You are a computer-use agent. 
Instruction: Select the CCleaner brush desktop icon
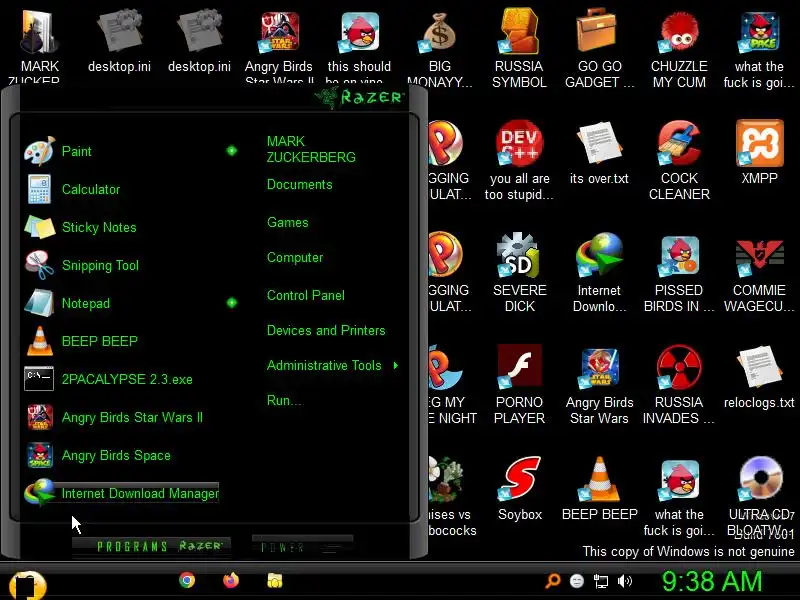point(679,161)
